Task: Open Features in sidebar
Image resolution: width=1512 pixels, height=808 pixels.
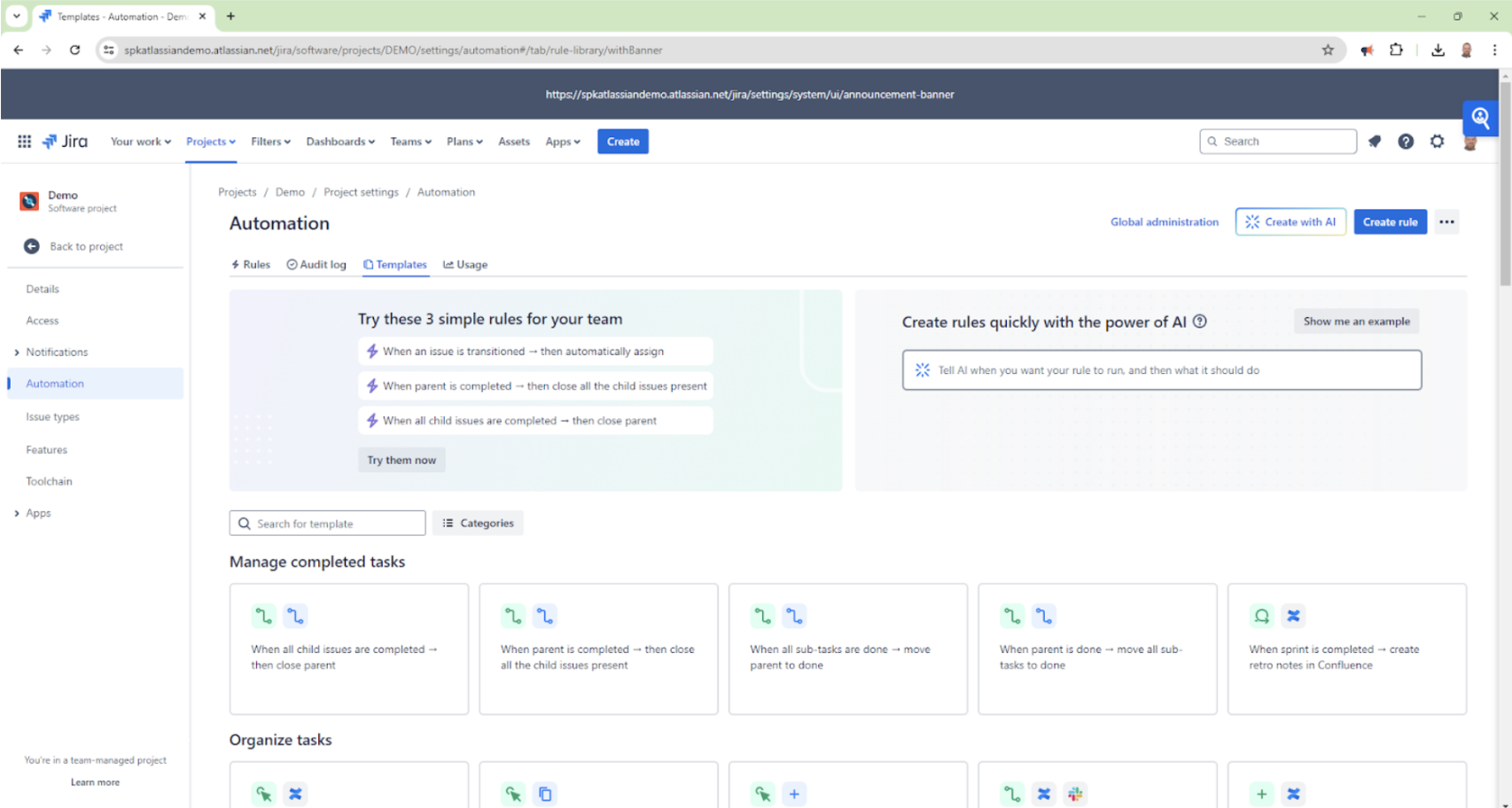Action: 47,450
